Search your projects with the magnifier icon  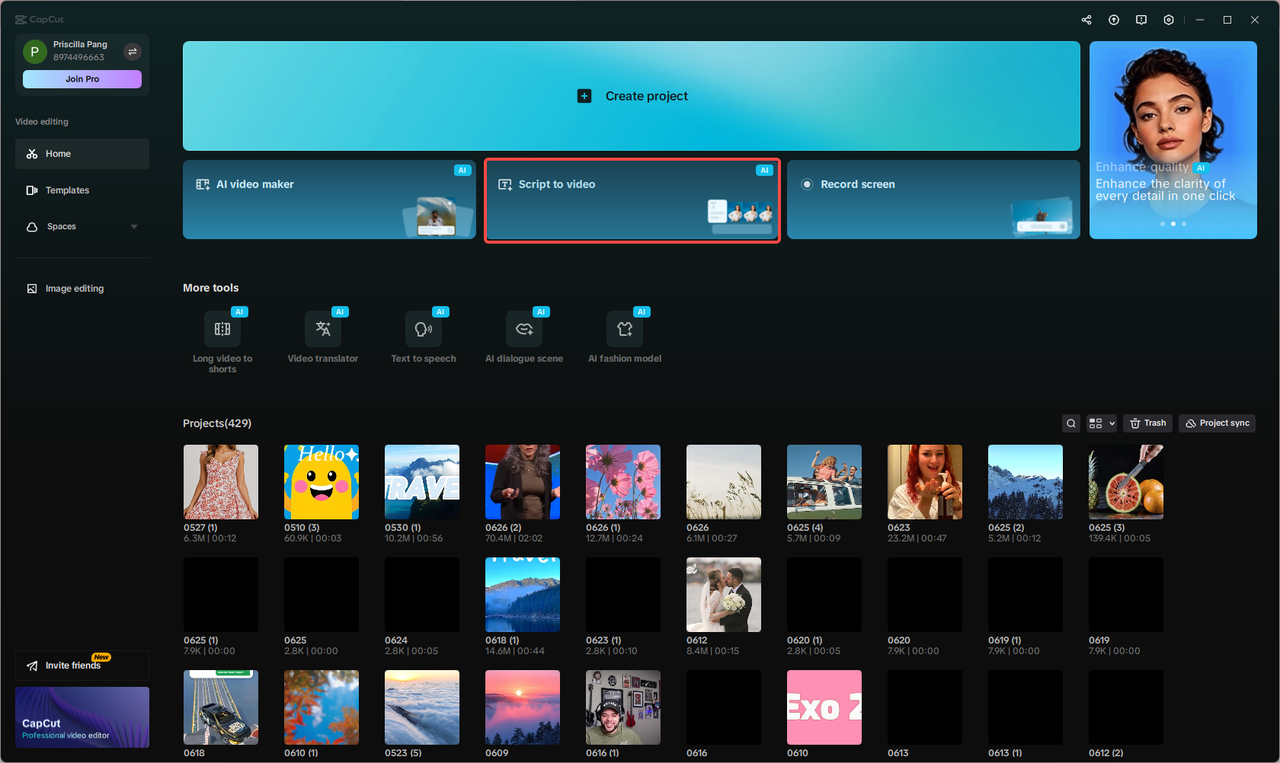[1070, 423]
